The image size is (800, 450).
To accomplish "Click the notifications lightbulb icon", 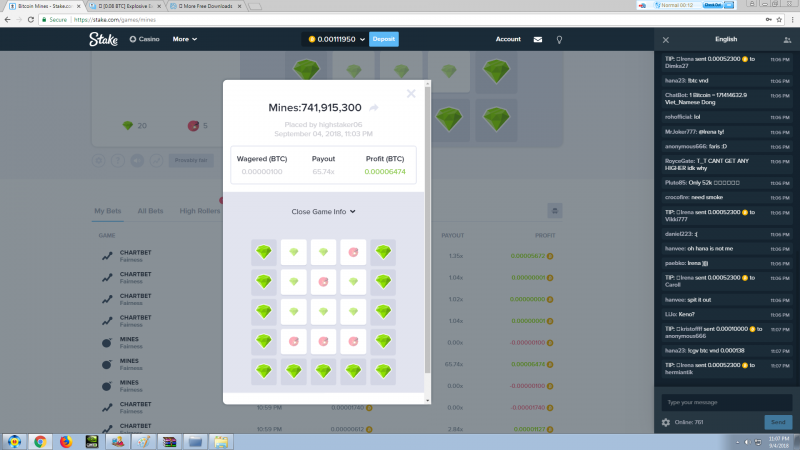I will pyautogui.click(x=559, y=39).
